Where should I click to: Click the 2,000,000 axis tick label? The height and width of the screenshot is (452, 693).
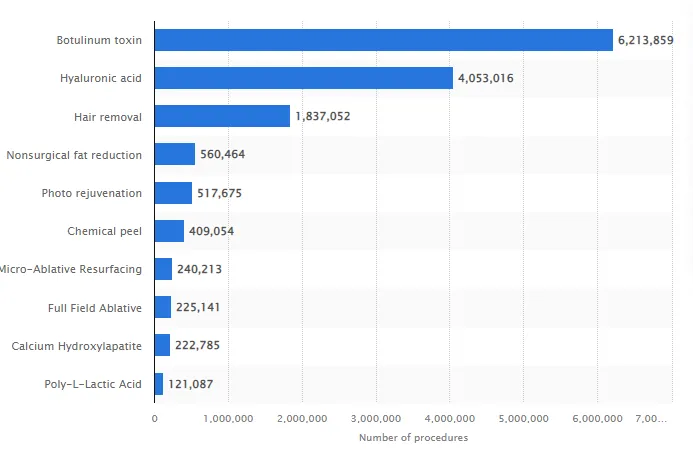coord(302,418)
